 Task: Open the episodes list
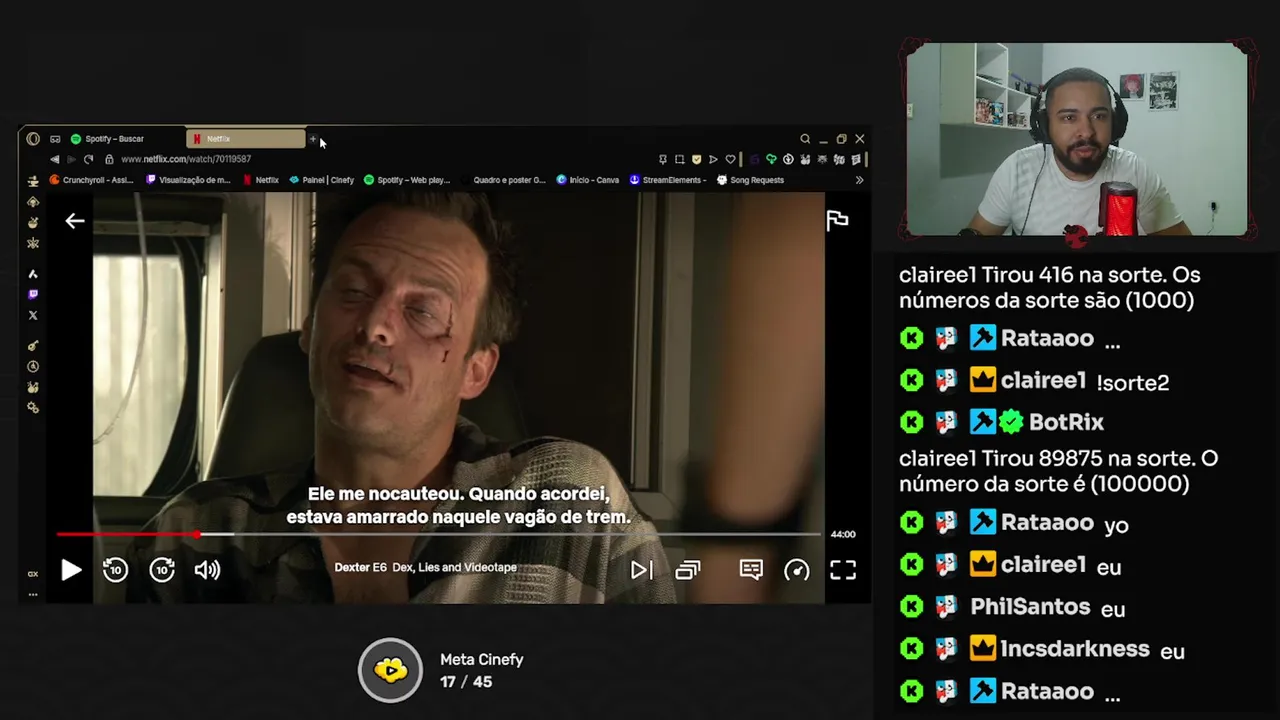pyautogui.click(x=688, y=570)
